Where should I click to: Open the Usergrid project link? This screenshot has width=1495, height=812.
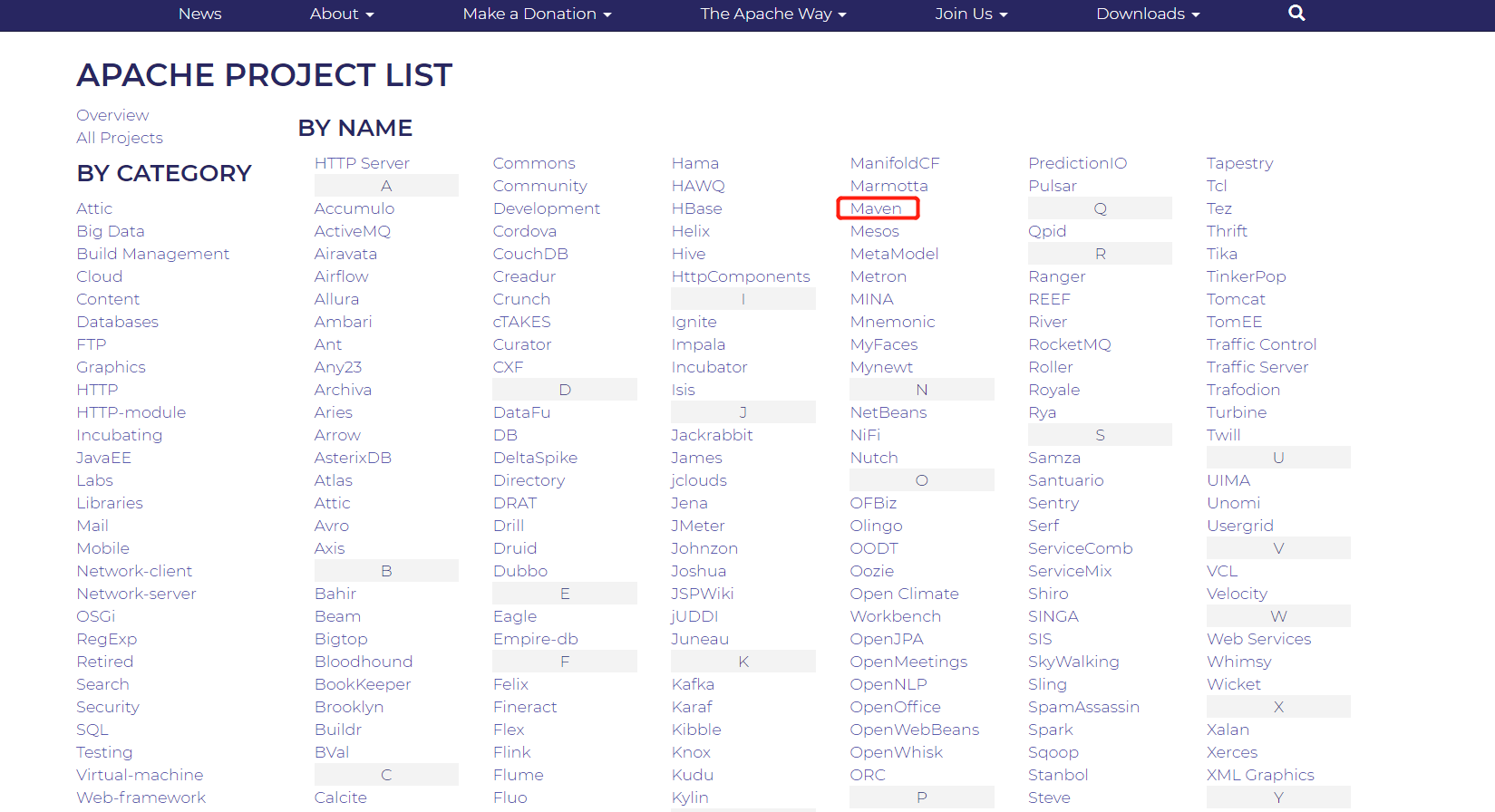point(1240,526)
